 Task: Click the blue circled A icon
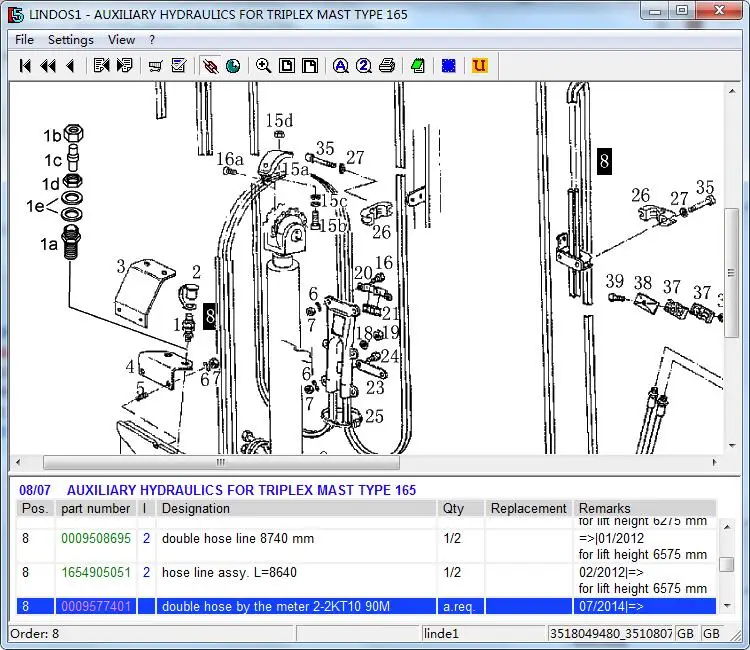coord(340,66)
